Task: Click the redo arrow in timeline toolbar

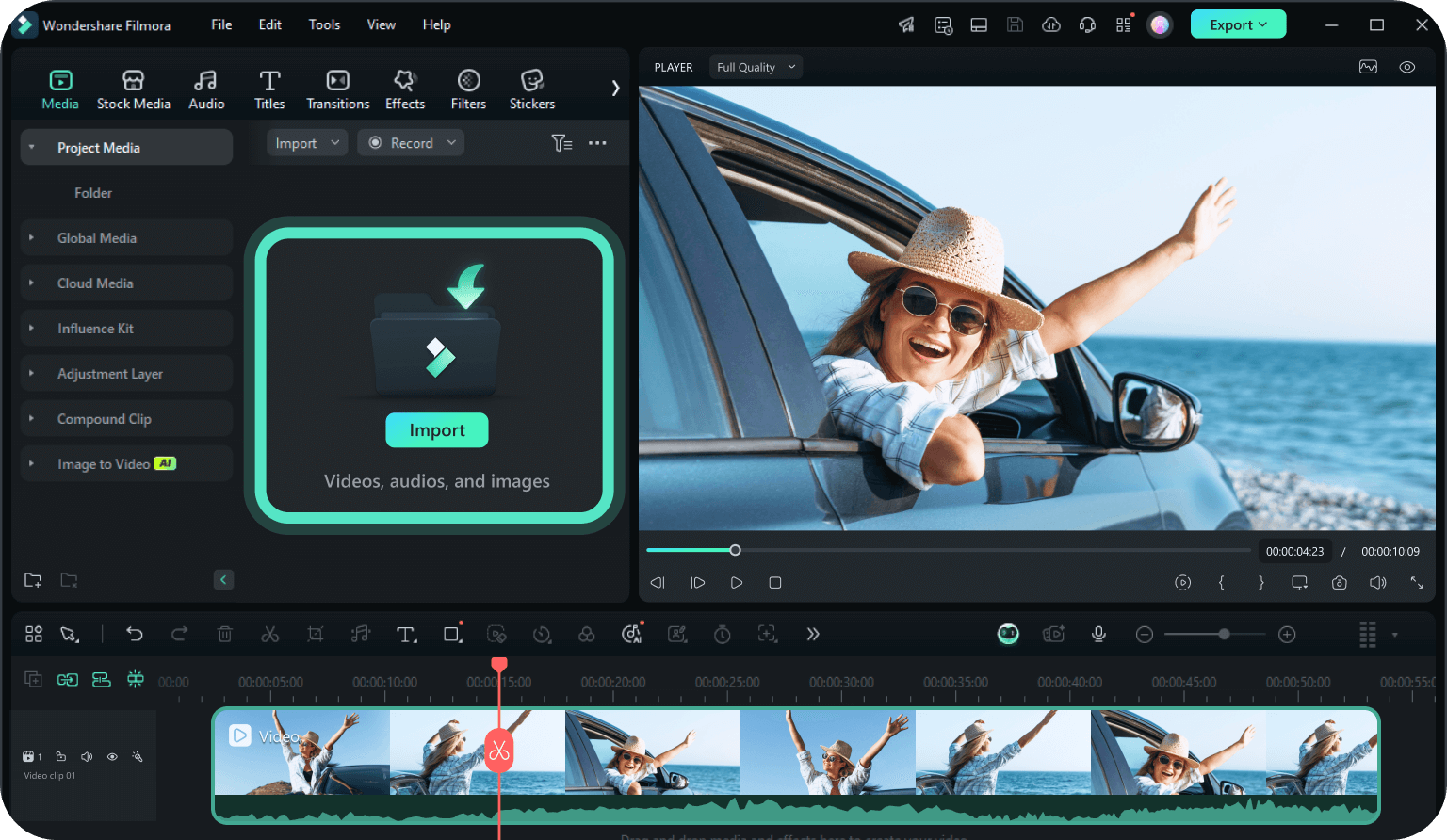Action: coord(179,635)
